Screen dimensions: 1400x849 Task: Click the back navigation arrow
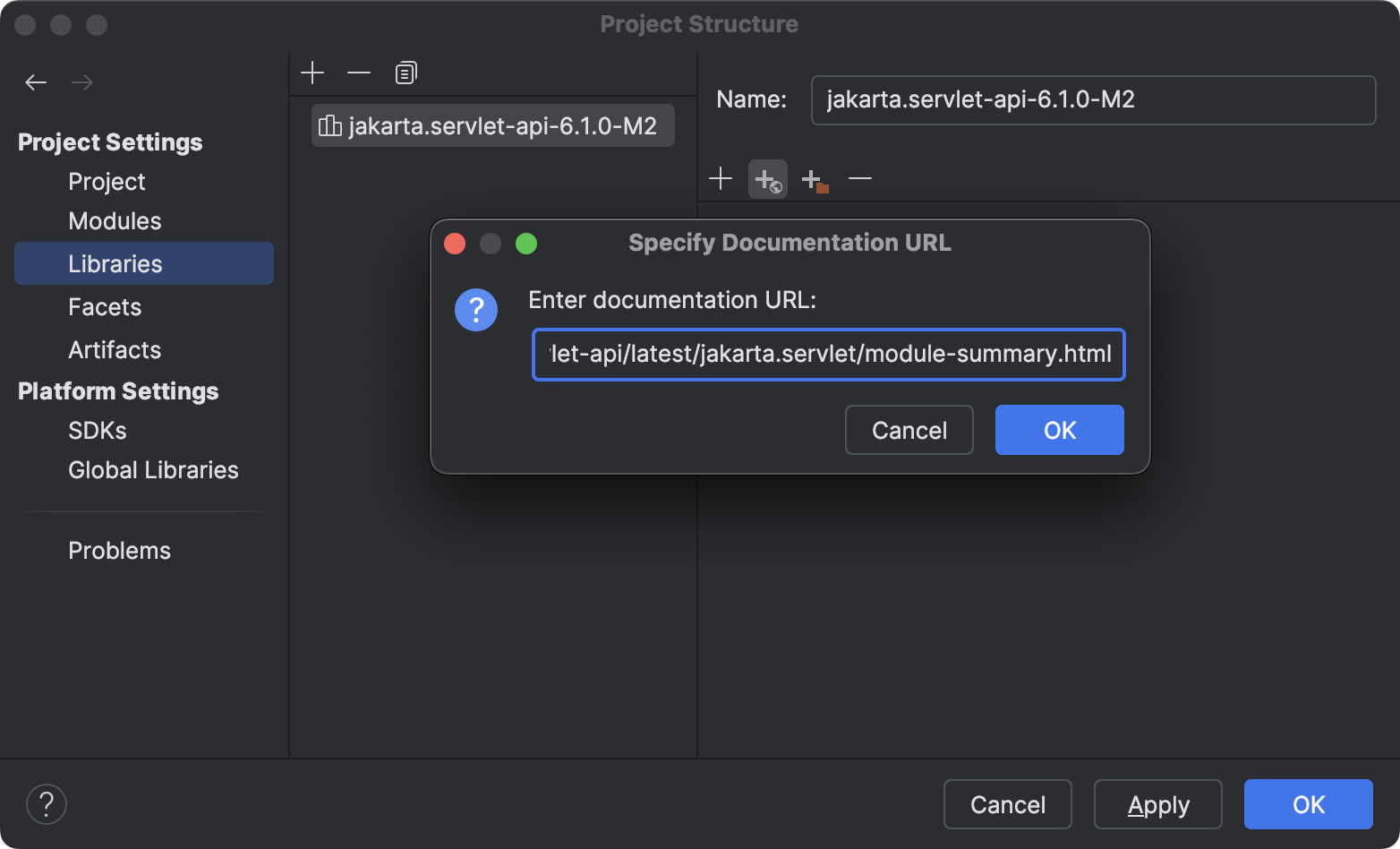[x=36, y=81]
